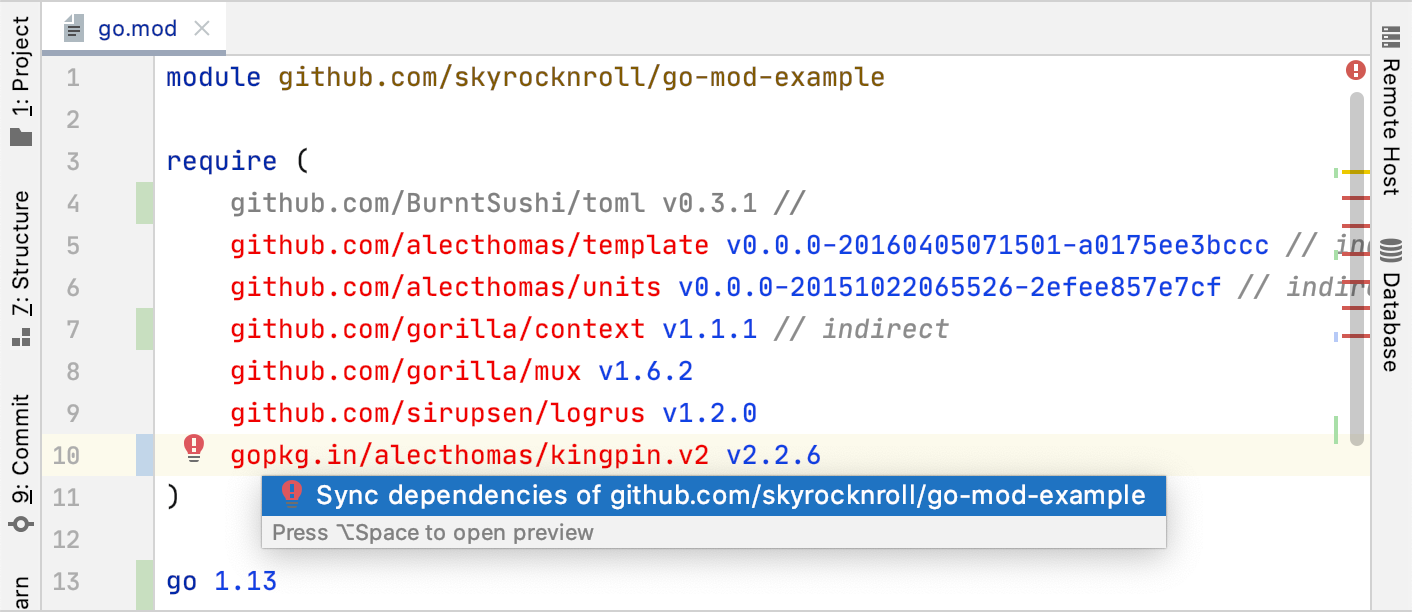Close the go.mod tab with its X

point(202,28)
